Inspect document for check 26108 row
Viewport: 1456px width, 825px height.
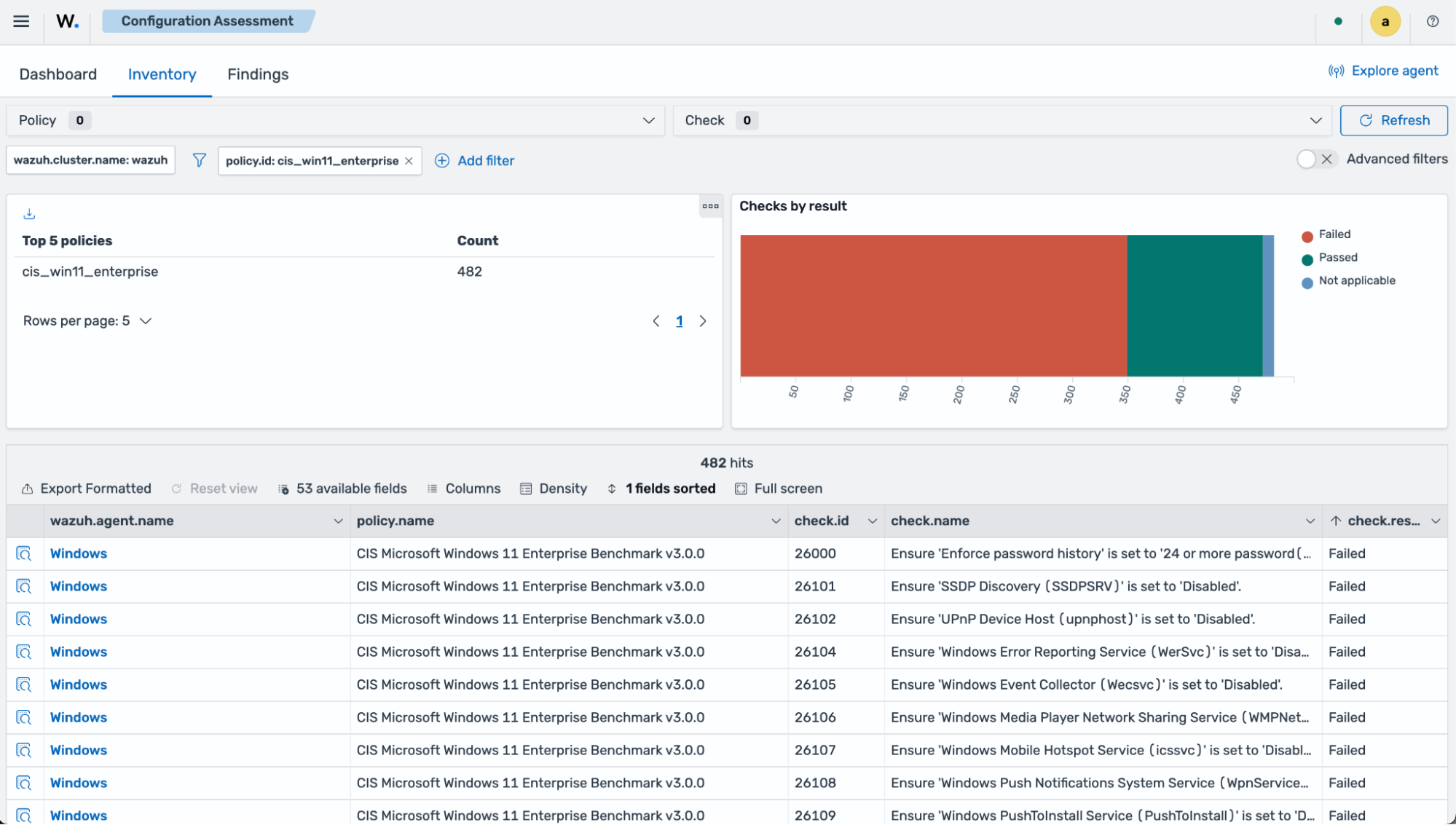(x=24, y=783)
